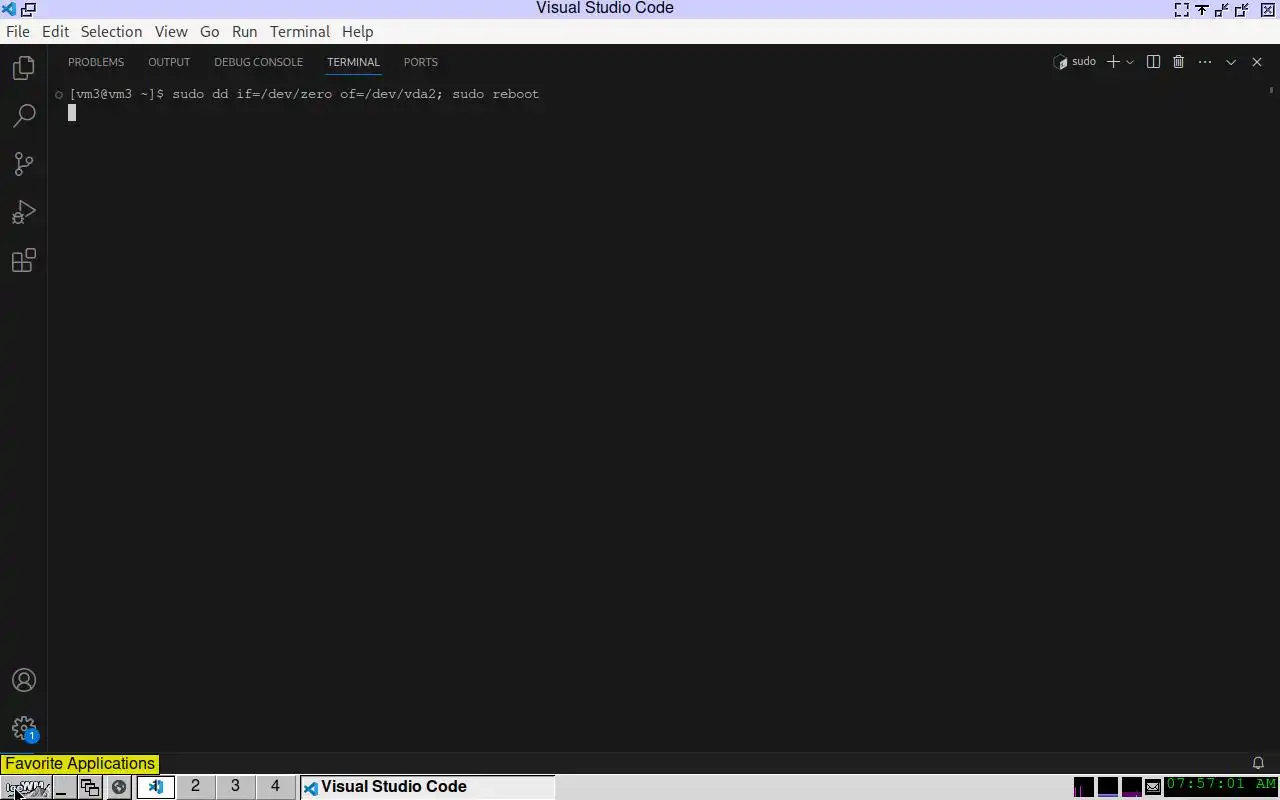Screen dimensions: 1280x800
Task: Open the Manage gear icon
Action: pyautogui.click(x=24, y=728)
